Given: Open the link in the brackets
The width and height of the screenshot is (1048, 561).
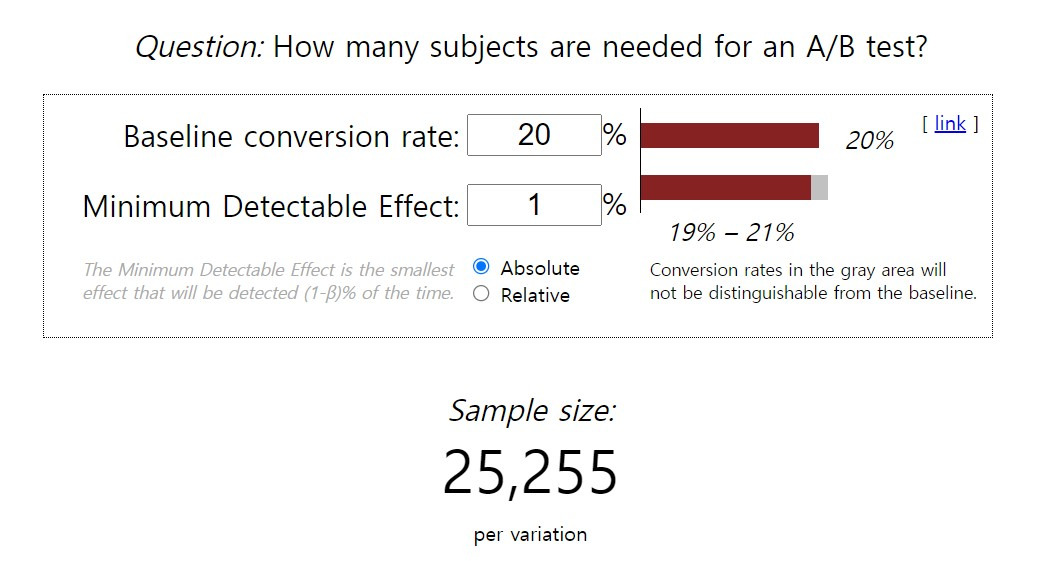Looking at the screenshot, I should click(950, 123).
